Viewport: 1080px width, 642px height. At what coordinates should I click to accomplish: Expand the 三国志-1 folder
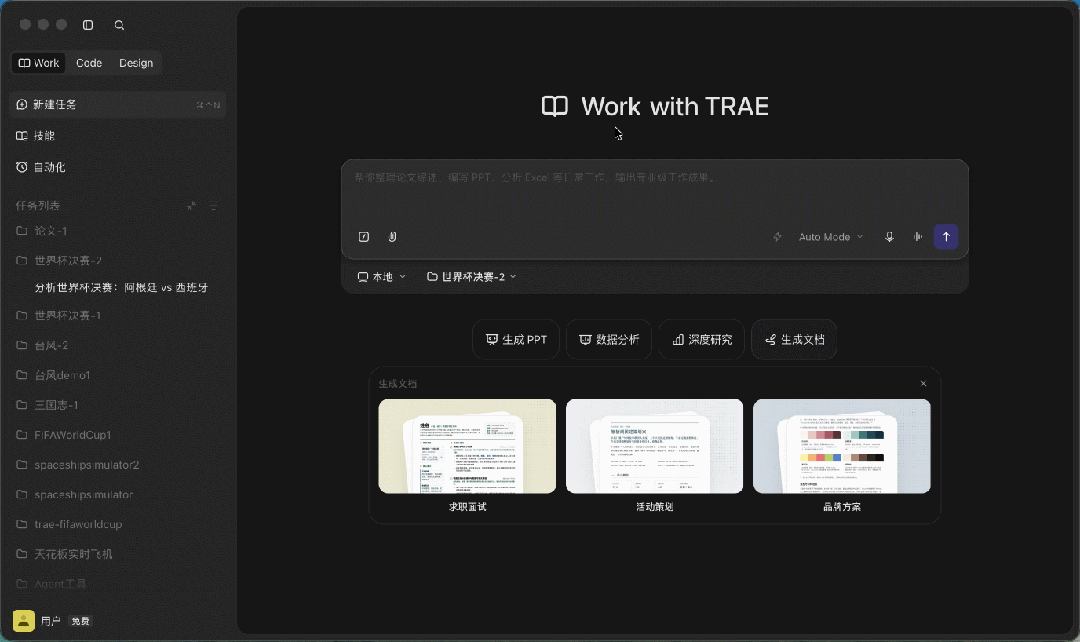(118, 405)
